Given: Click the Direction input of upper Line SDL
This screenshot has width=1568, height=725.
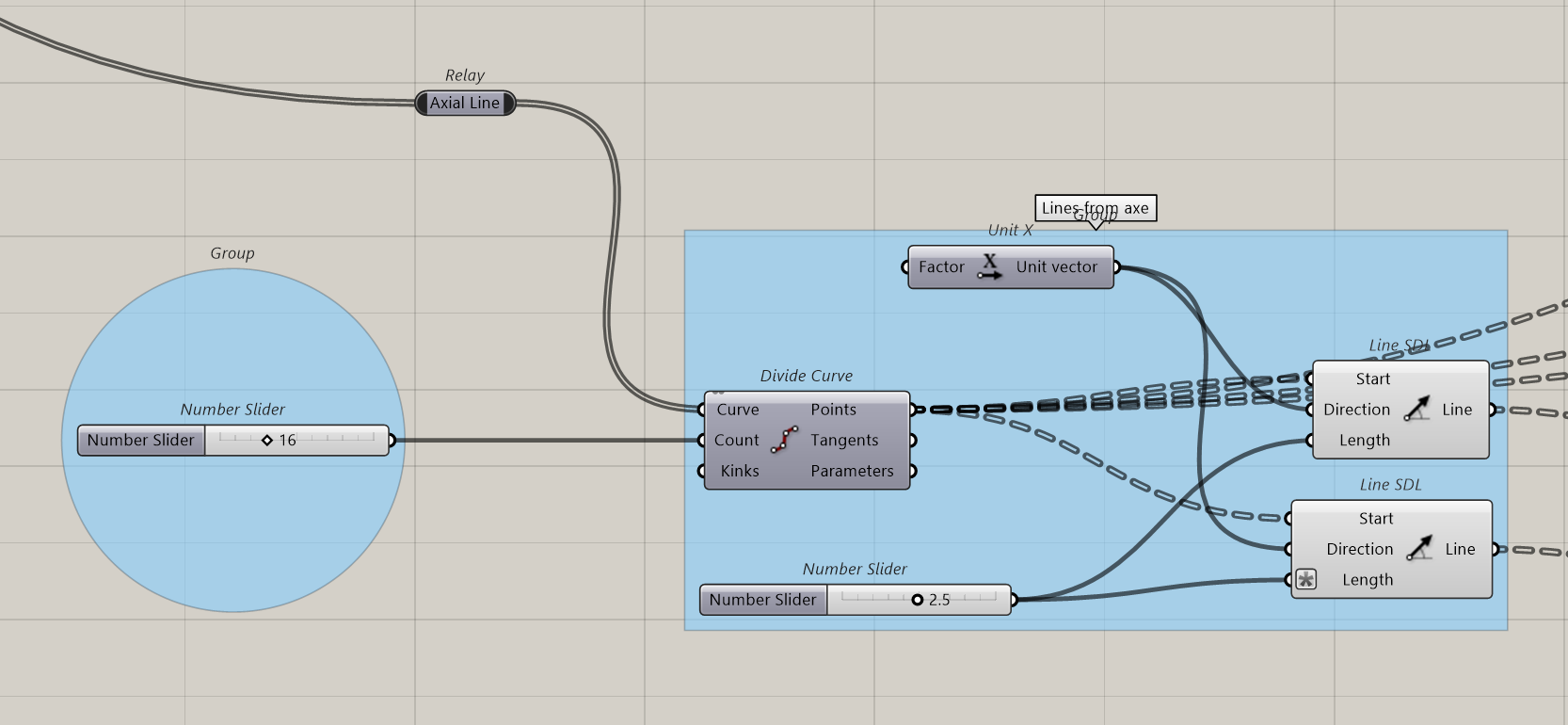Looking at the screenshot, I should 1356,410.
